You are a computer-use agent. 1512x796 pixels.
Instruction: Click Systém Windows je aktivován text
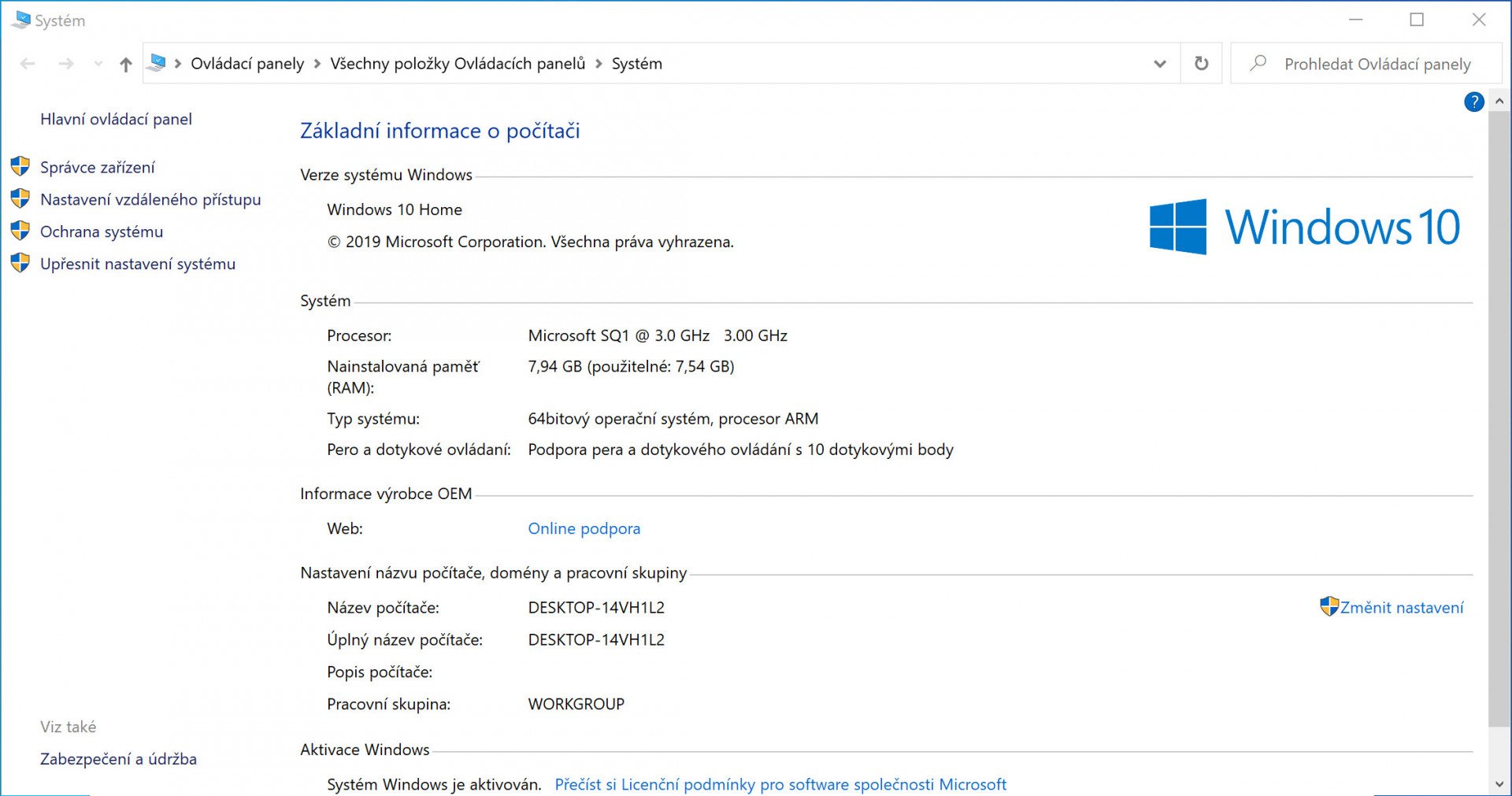click(434, 784)
